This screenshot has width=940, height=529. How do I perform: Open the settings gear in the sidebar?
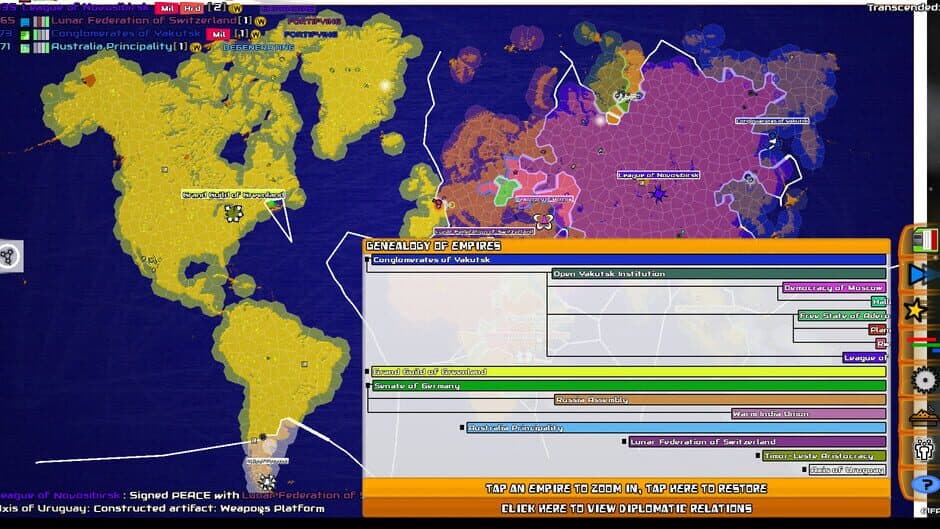pos(924,380)
